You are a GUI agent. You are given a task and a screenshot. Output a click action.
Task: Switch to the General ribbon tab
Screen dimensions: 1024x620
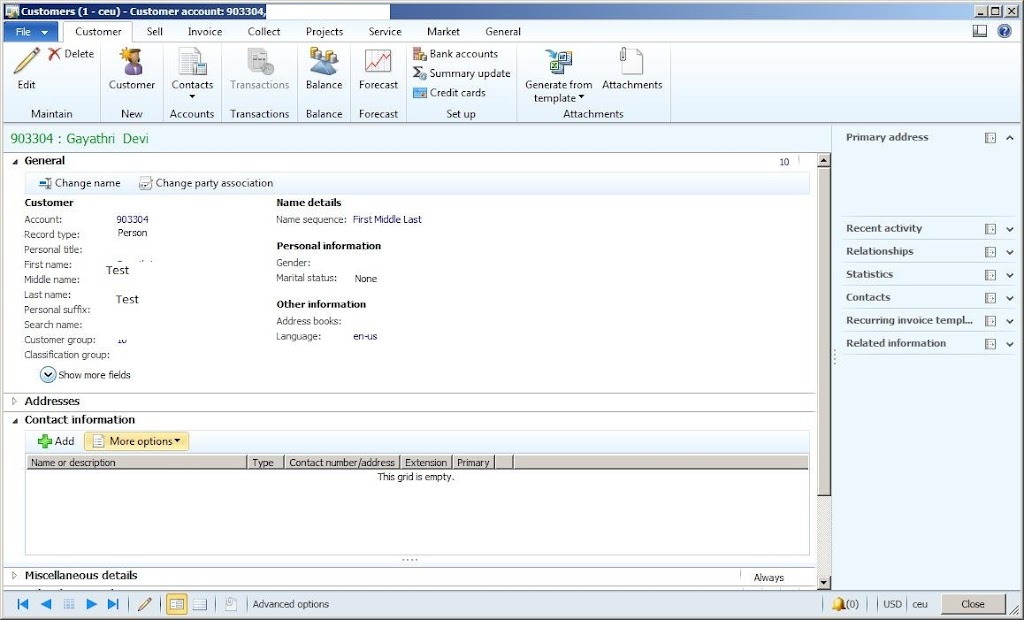point(503,31)
